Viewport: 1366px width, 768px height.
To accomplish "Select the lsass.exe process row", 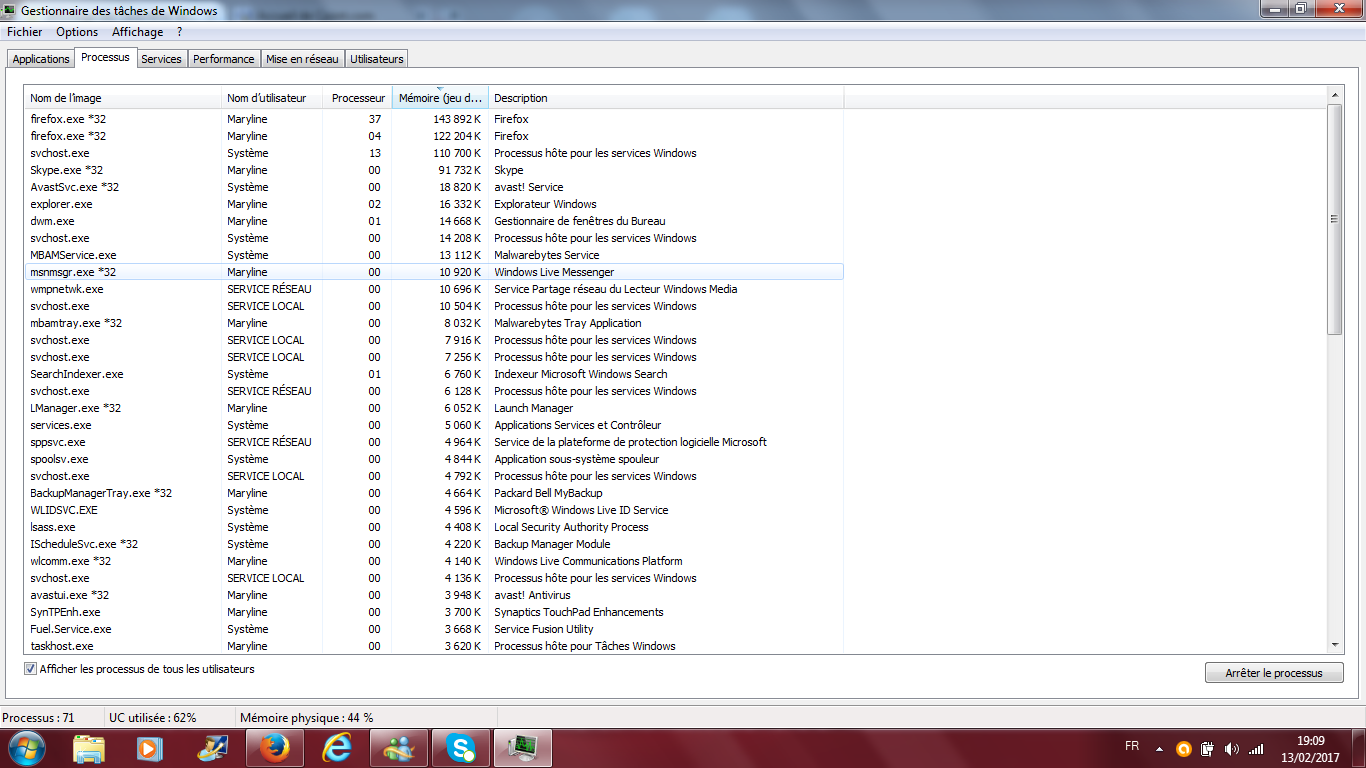I will (x=434, y=527).
